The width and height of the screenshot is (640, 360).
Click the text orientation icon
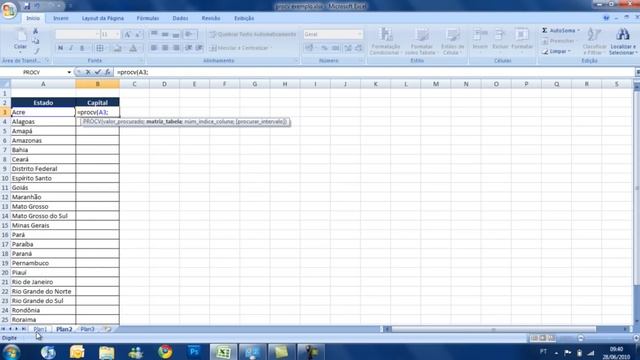(189, 34)
